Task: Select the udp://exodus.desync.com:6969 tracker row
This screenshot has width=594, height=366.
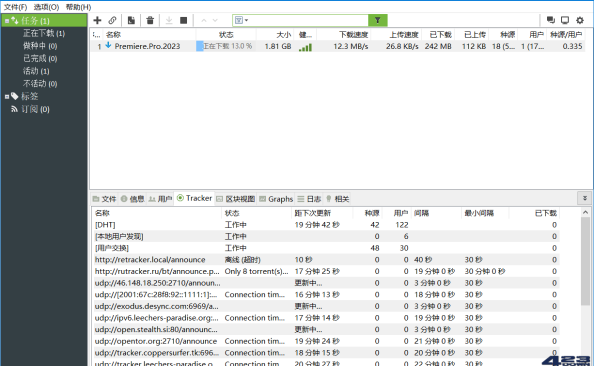Action: [x=326, y=306]
